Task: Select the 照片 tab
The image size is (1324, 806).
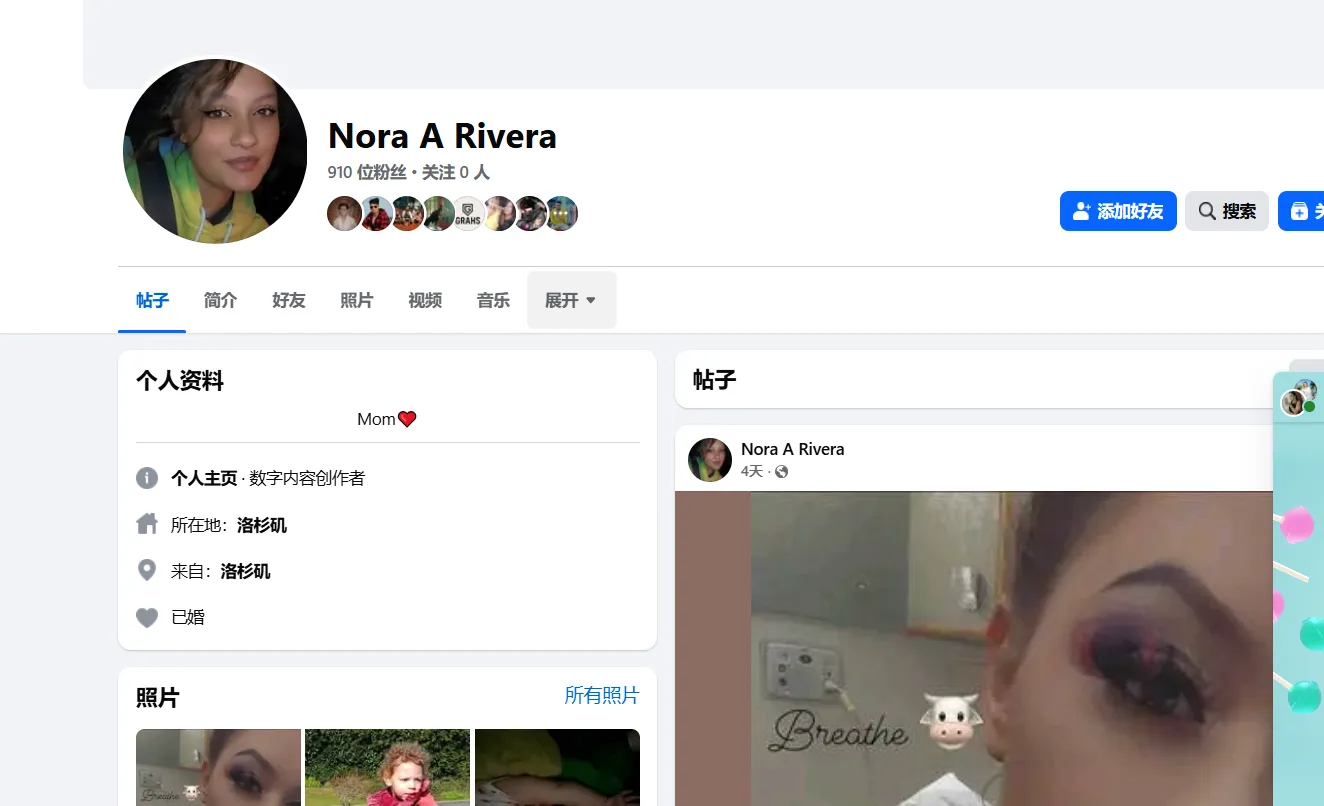Action: click(x=356, y=300)
